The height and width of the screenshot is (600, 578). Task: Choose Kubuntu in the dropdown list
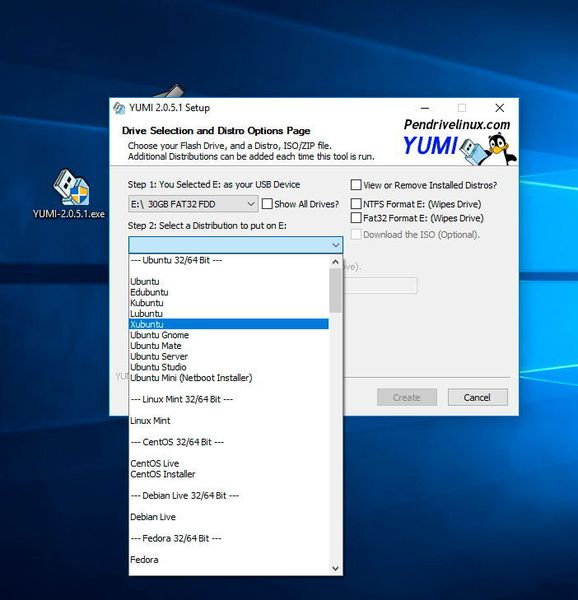229,303
